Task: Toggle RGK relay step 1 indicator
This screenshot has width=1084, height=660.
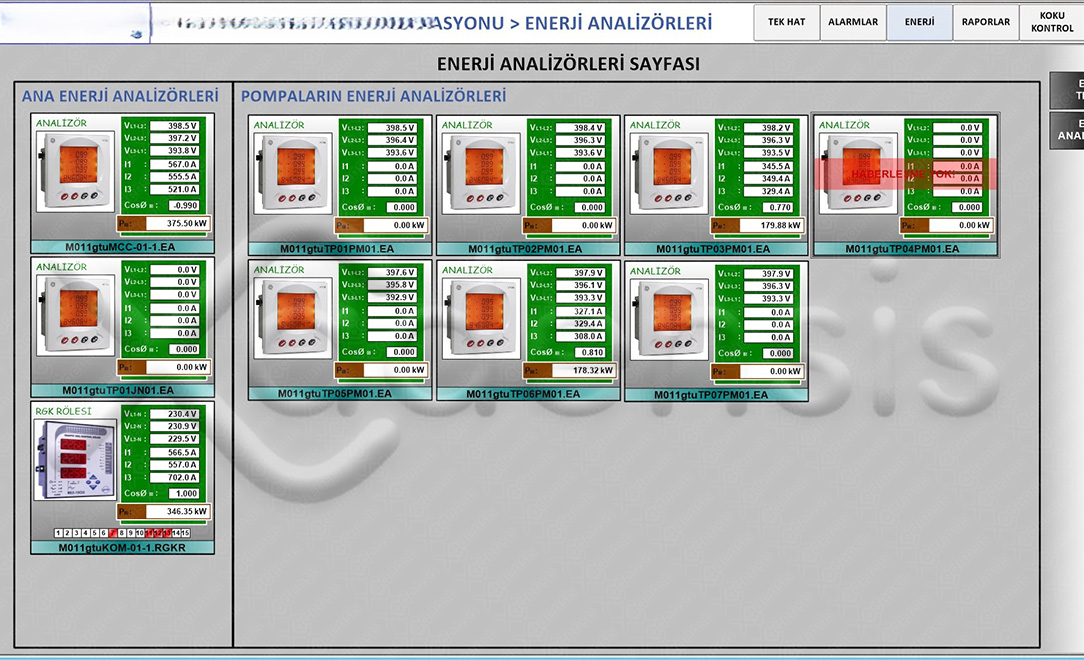Action: tap(59, 534)
